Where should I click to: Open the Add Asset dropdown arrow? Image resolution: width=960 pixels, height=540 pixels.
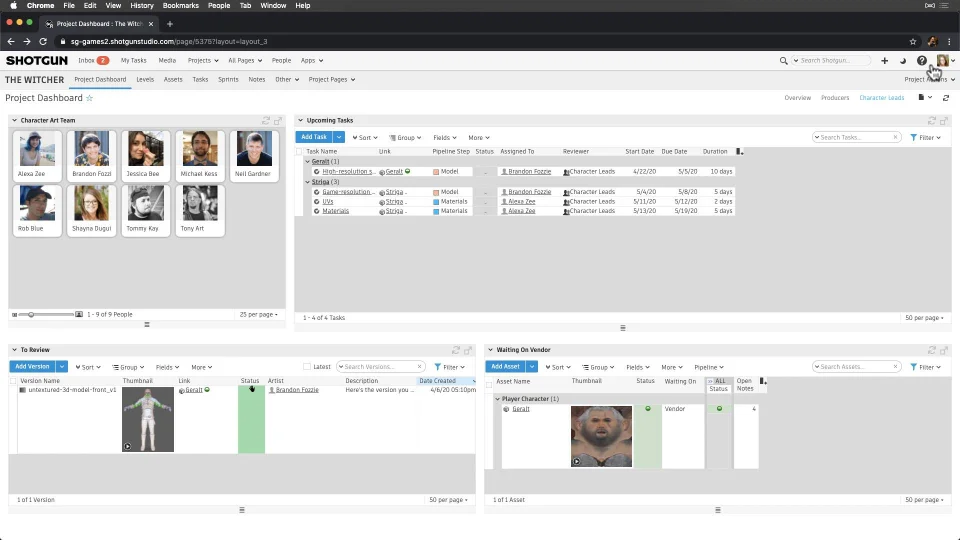pos(532,367)
